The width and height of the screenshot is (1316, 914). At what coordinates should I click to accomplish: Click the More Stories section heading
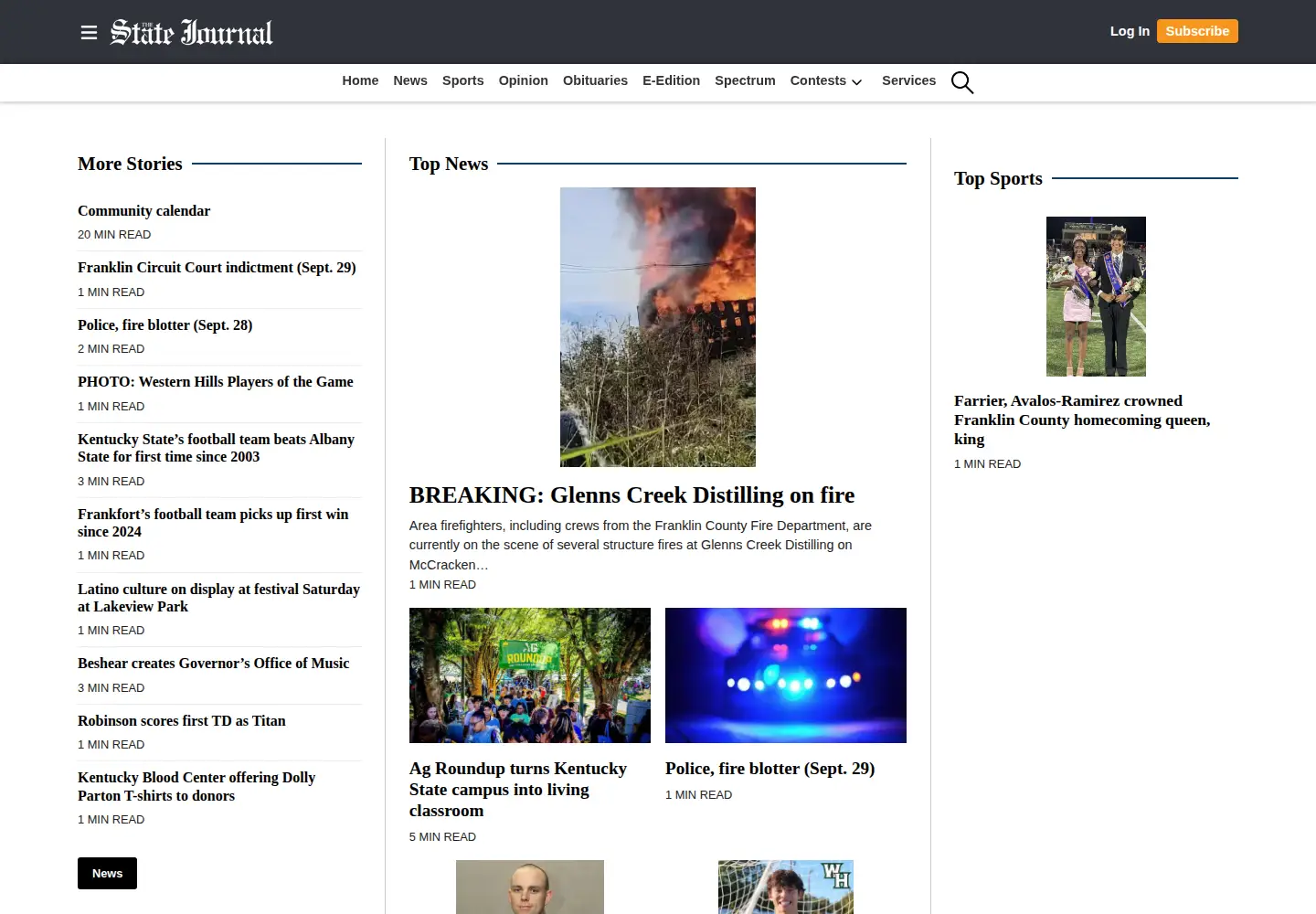coord(130,165)
